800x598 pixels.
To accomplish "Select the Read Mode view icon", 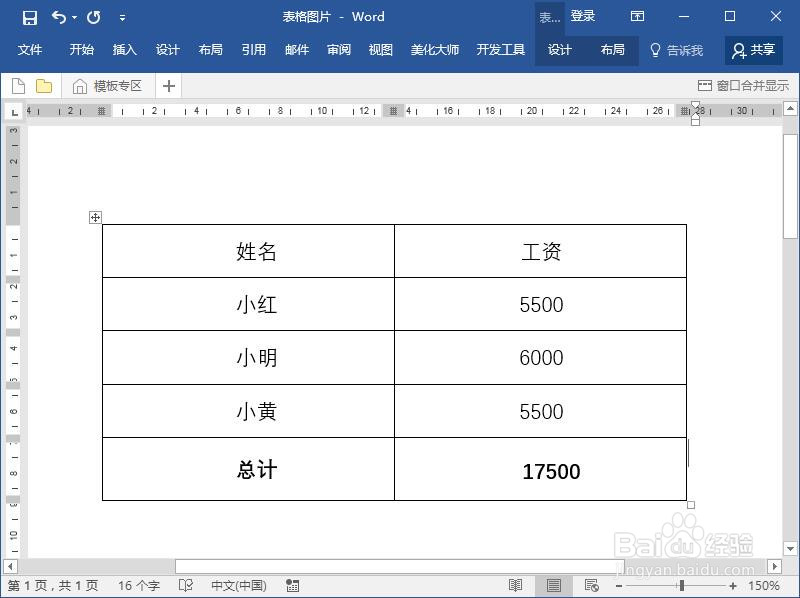I will click(516, 585).
